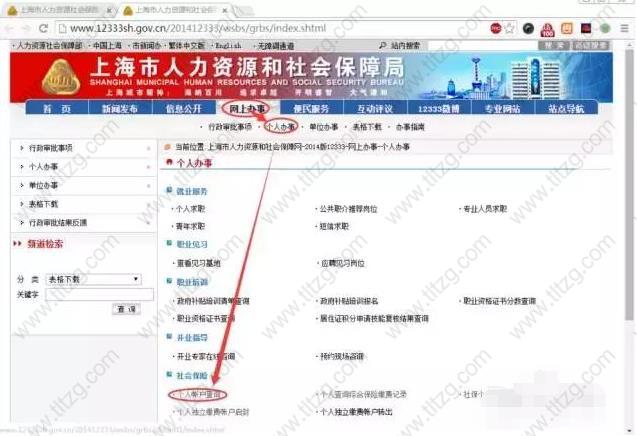This screenshot has width=637, height=436.
Task: Open the 预约现场咨询 link
Action: pyautogui.click(x=342, y=356)
